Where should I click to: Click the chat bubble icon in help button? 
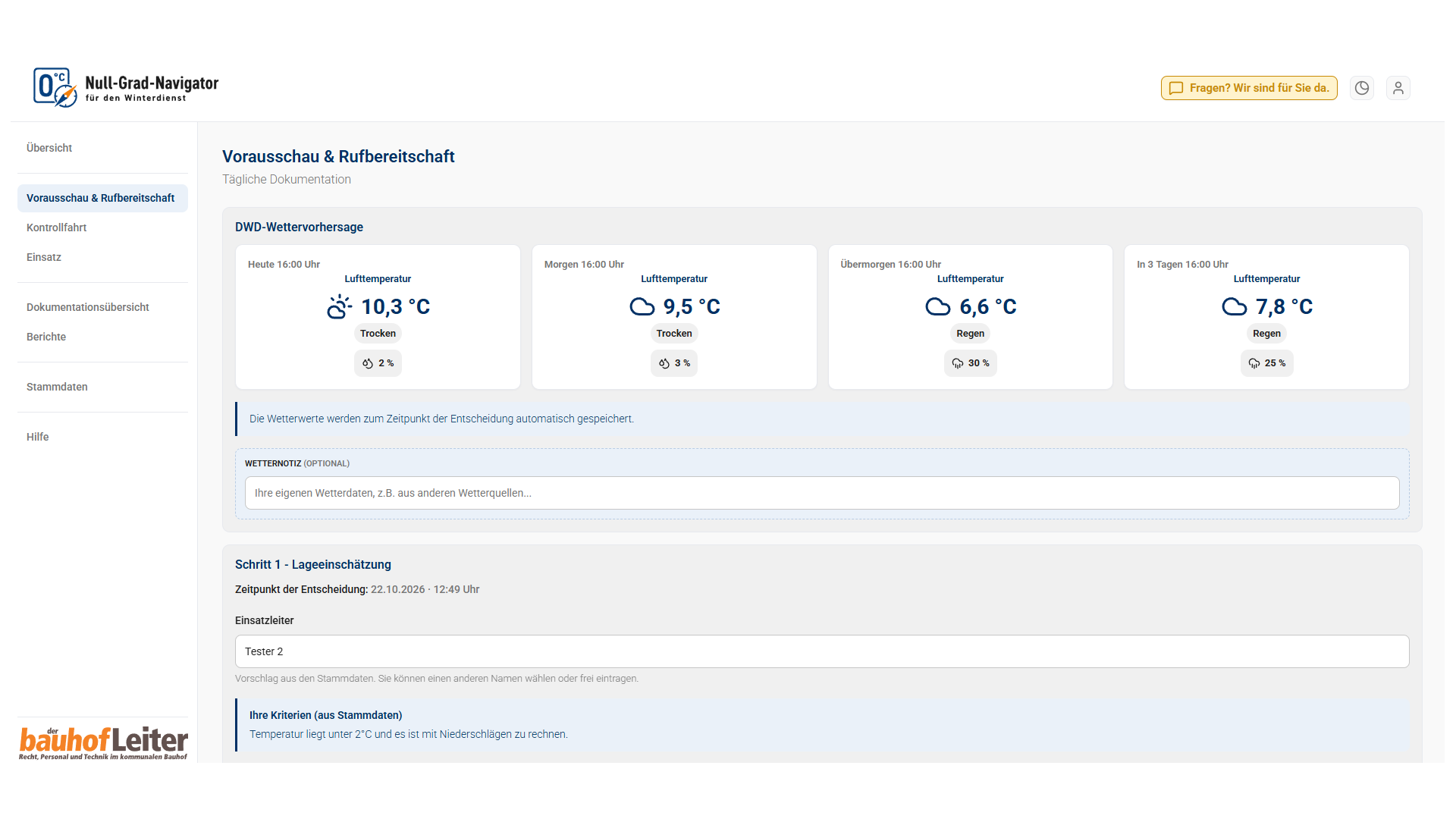click(1176, 88)
